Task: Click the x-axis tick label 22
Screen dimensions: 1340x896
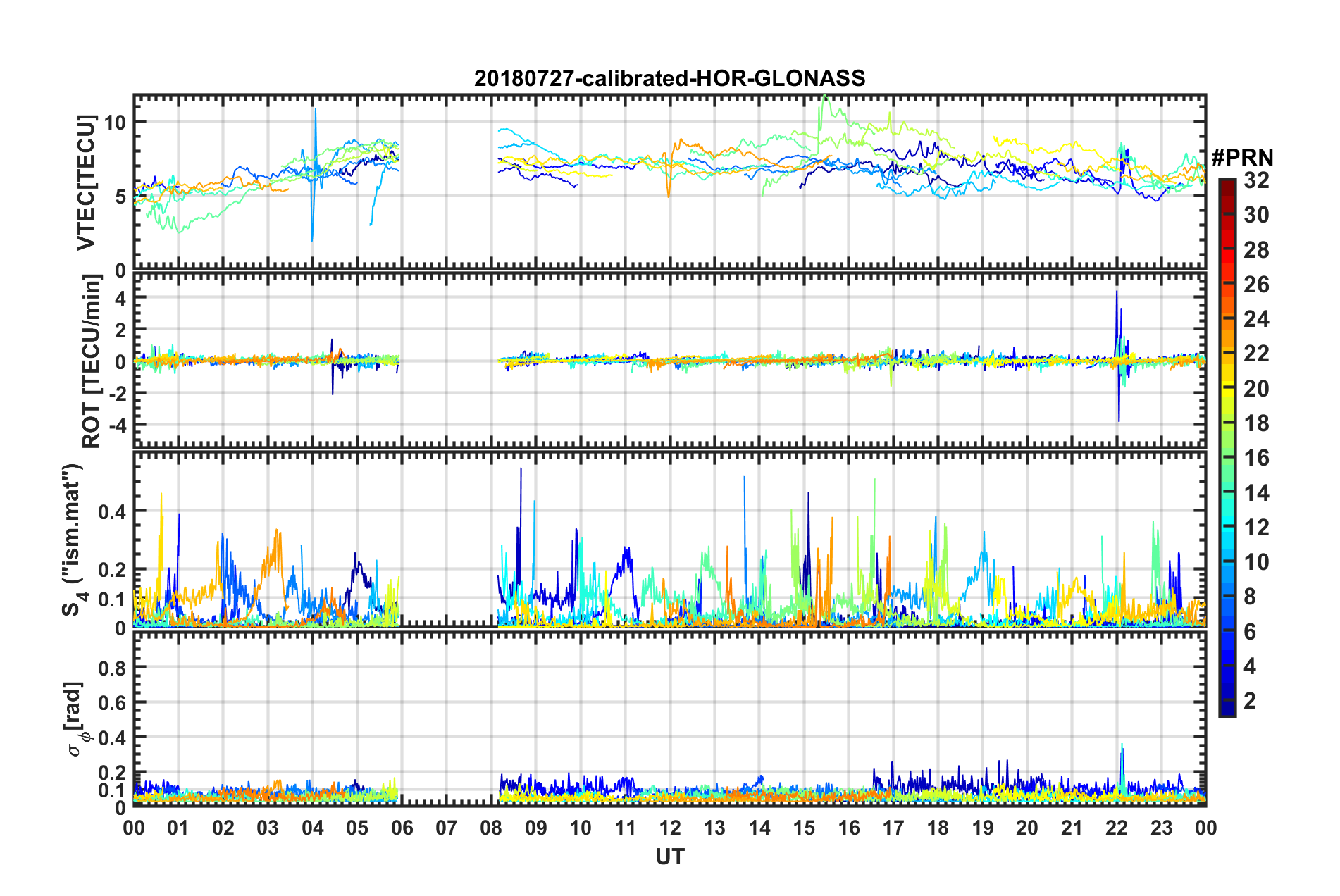Action: [x=1116, y=828]
